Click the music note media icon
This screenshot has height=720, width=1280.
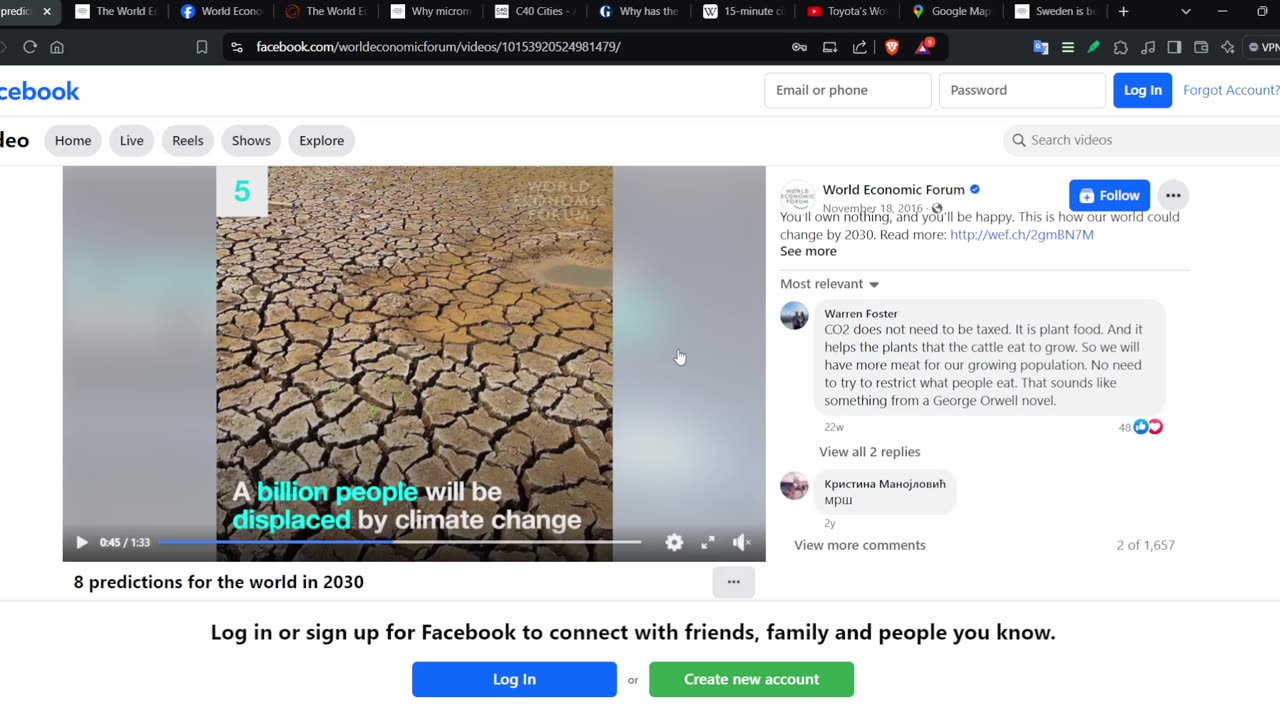coord(1148,47)
